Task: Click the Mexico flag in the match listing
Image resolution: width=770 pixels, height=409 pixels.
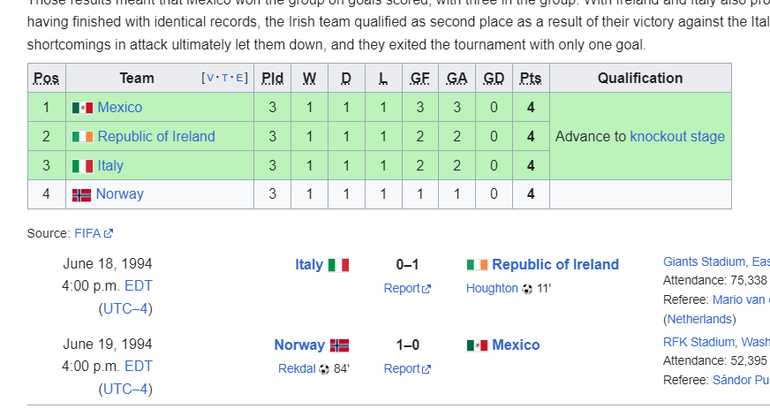Action: [477, 345]
